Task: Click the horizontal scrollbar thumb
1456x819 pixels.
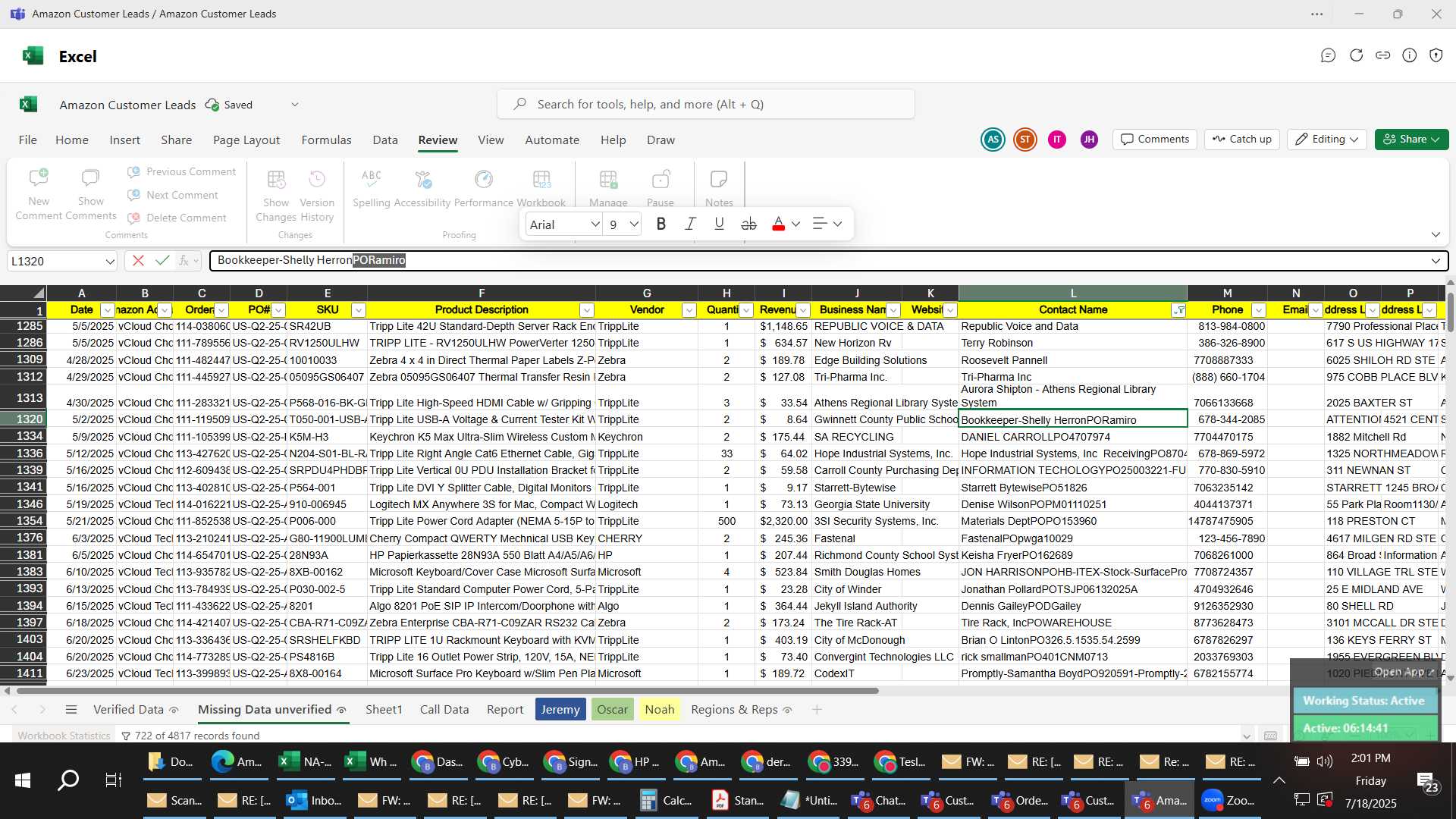Action: pos(447,691)
